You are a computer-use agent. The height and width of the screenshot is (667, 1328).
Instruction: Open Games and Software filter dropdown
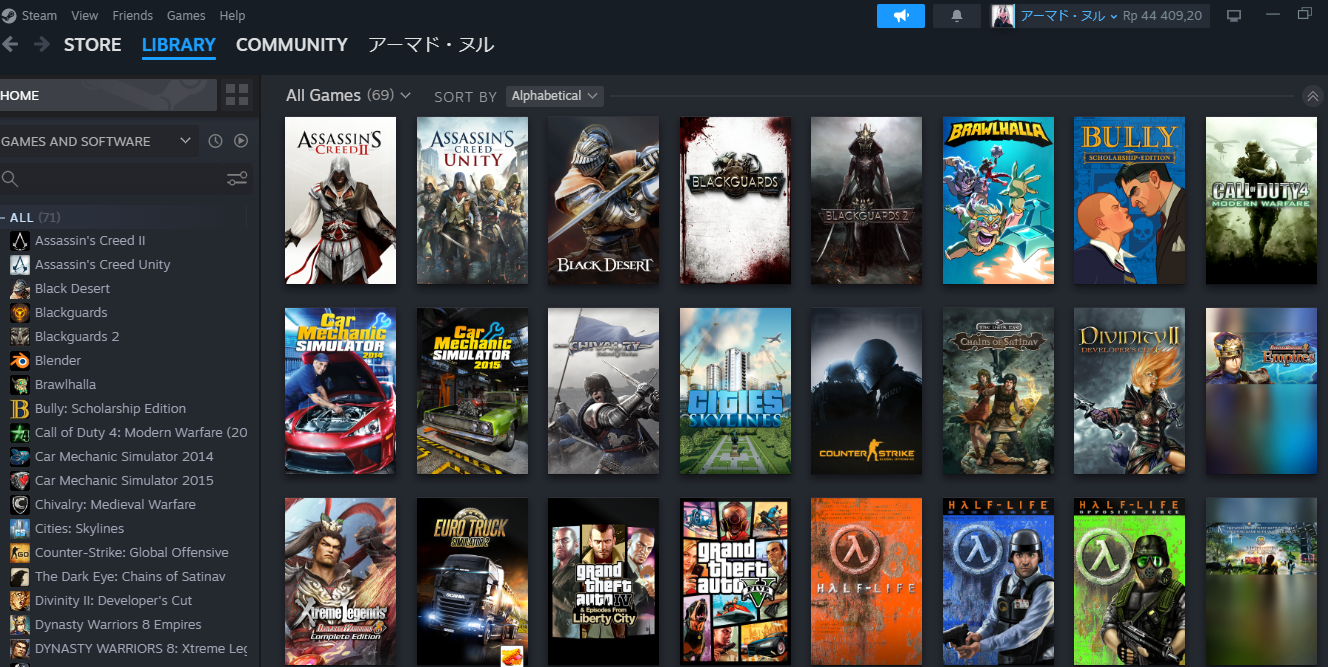[x=97, y=141]
